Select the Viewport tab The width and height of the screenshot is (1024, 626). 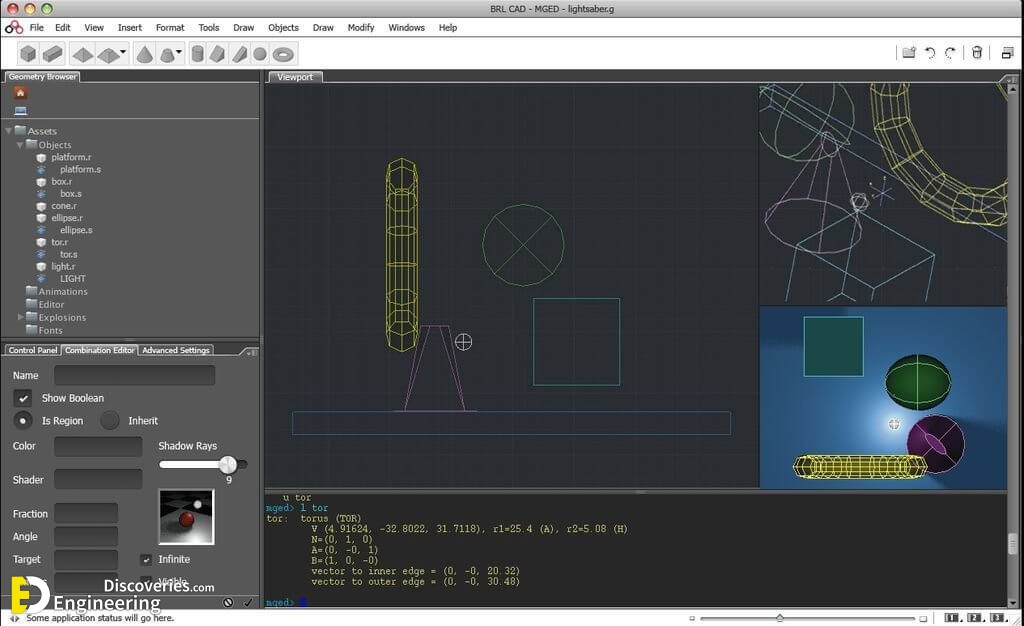click(x=295, y=77)
